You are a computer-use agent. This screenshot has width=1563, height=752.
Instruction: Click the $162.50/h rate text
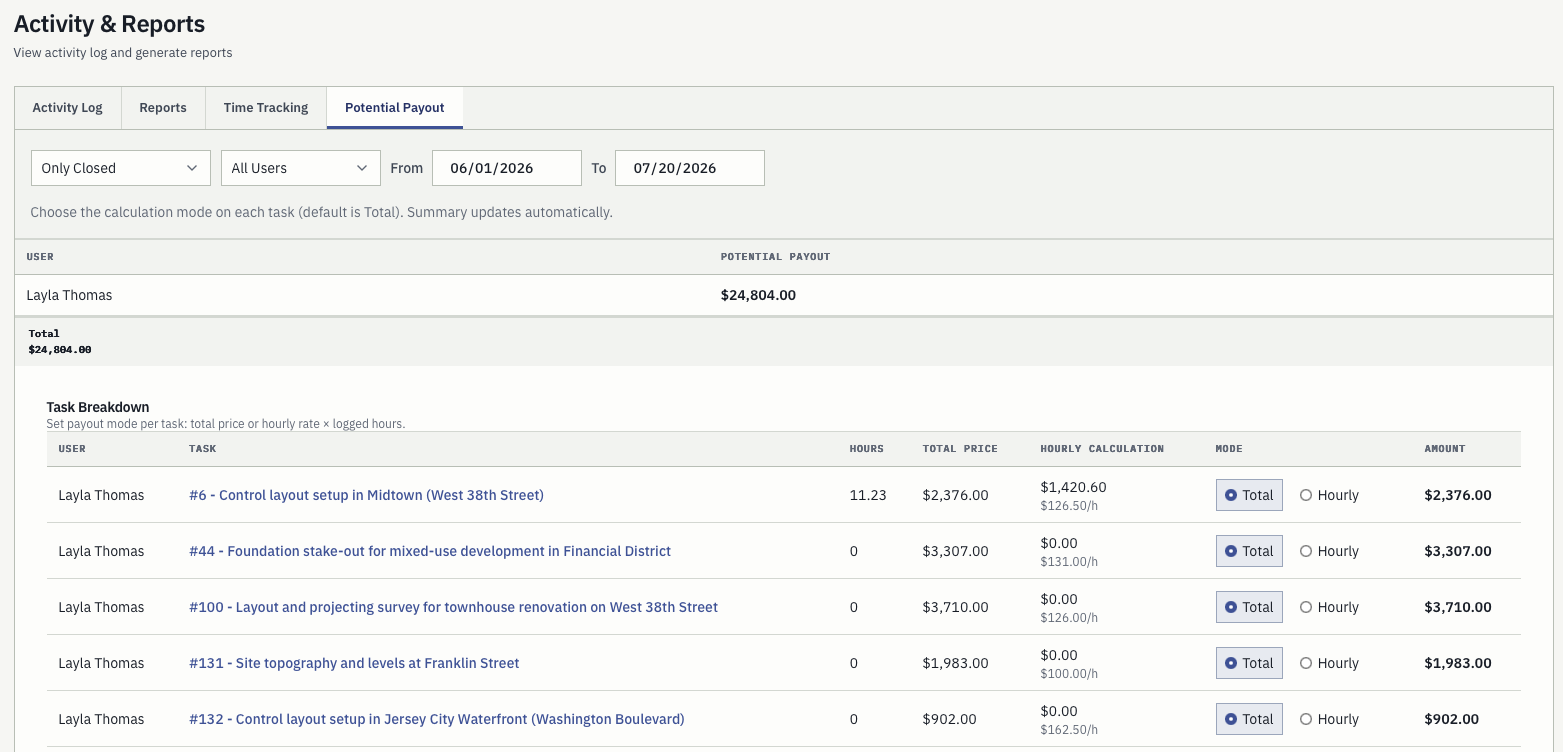click(1069, 729)
